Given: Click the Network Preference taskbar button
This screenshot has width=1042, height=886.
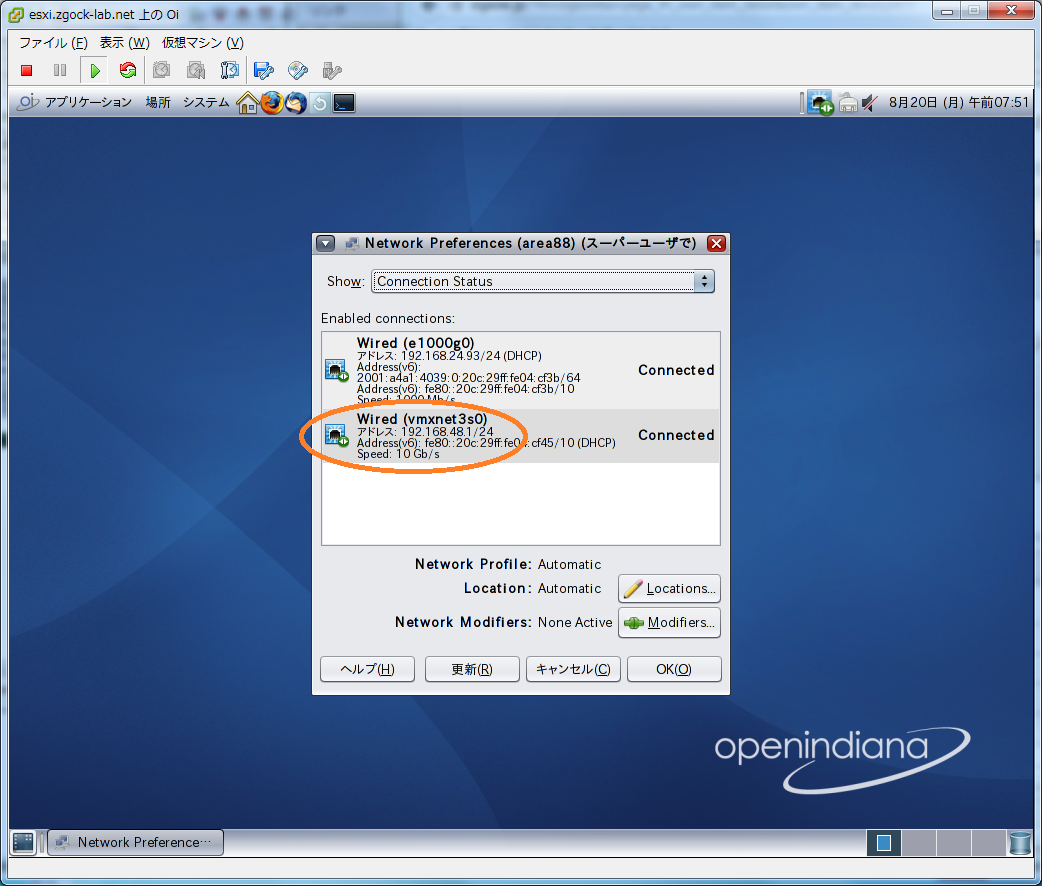Looking at the screenshot, I should (x=136, y=842).
